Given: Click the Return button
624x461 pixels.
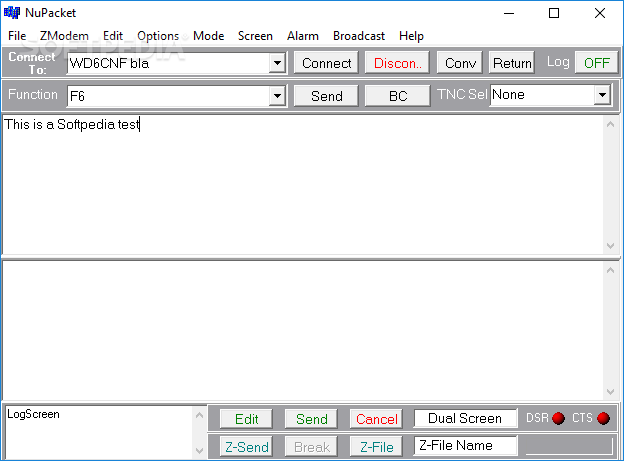Looking at the screenshot, I should (x=512, y=63).
